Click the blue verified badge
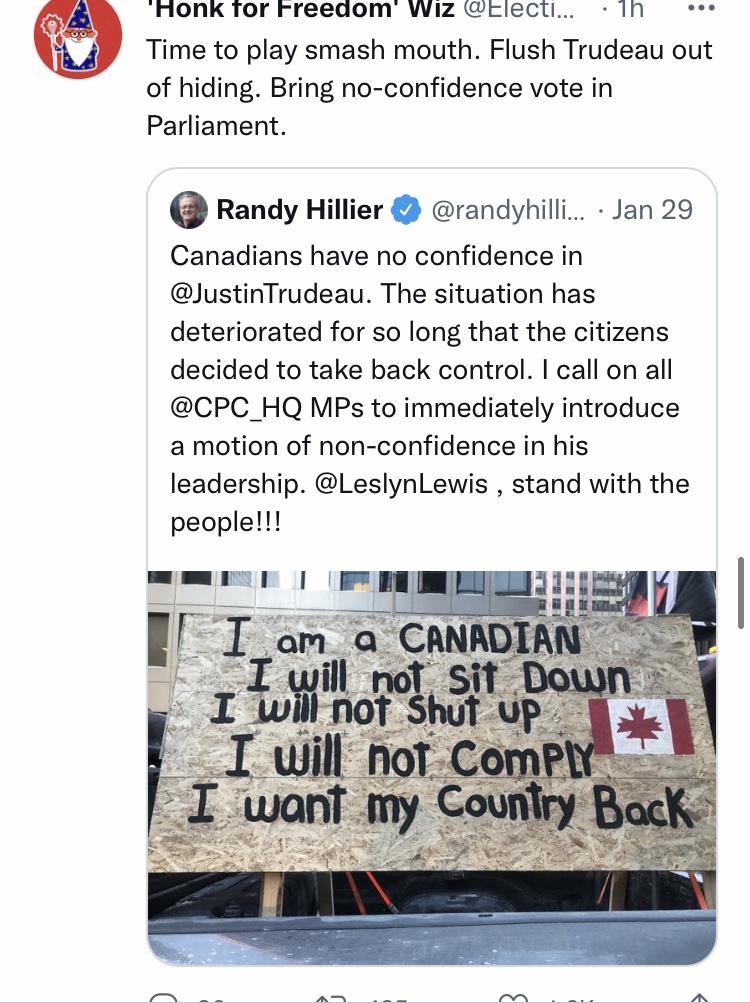 (x=406, y=210)
